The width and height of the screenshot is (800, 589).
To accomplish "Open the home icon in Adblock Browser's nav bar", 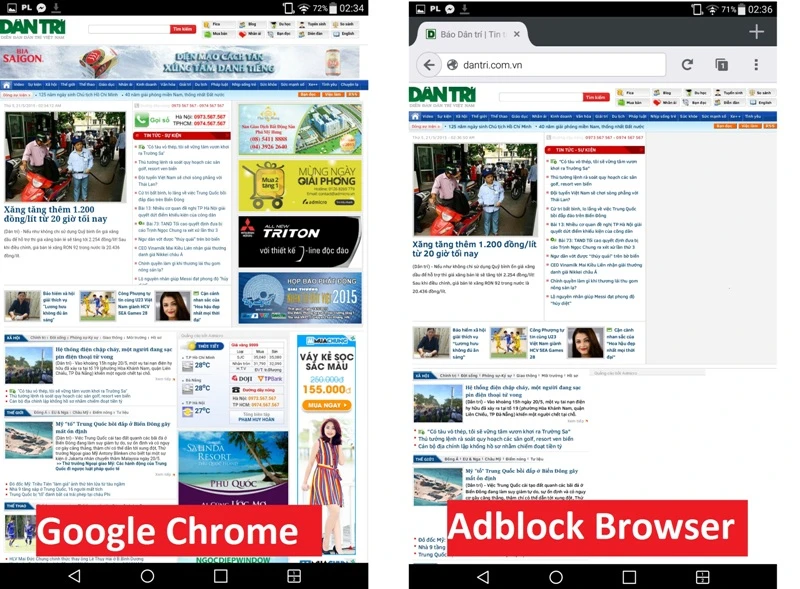I will point(416,116).
